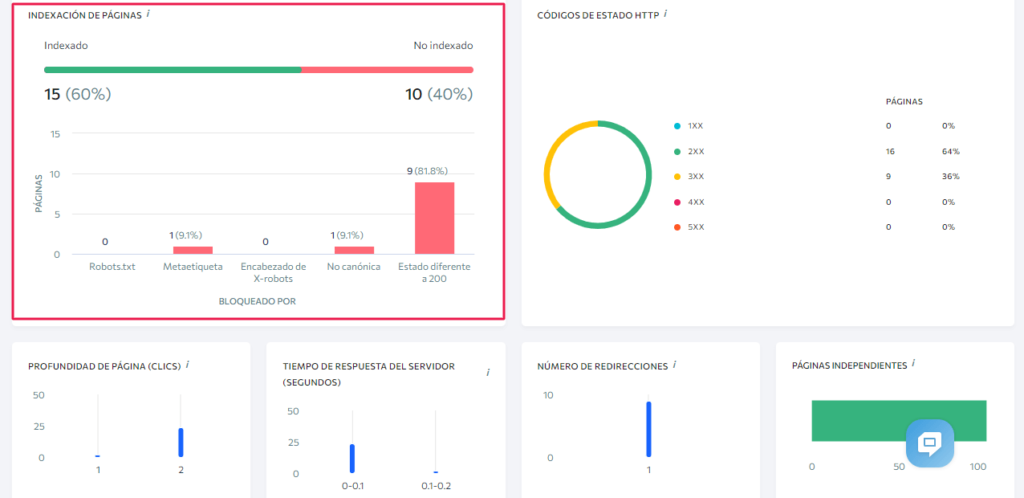The height and width of the screenshot is (498, 1024).
Task: Click the 1XX blue legend dot
Action: pyautogui.click(x=677, y=126)
